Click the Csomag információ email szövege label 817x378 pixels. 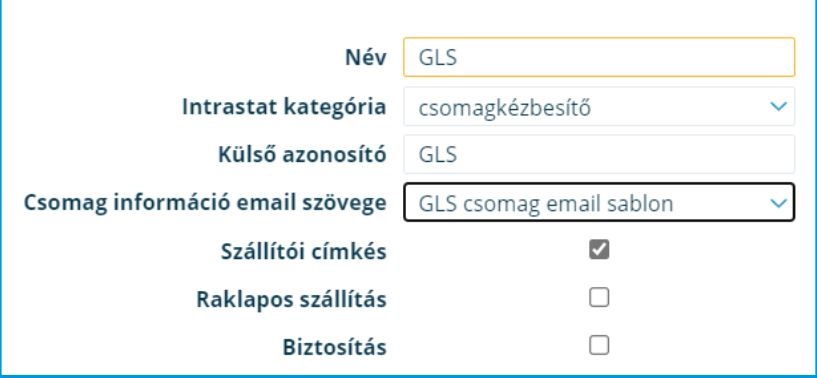(205, 203)
